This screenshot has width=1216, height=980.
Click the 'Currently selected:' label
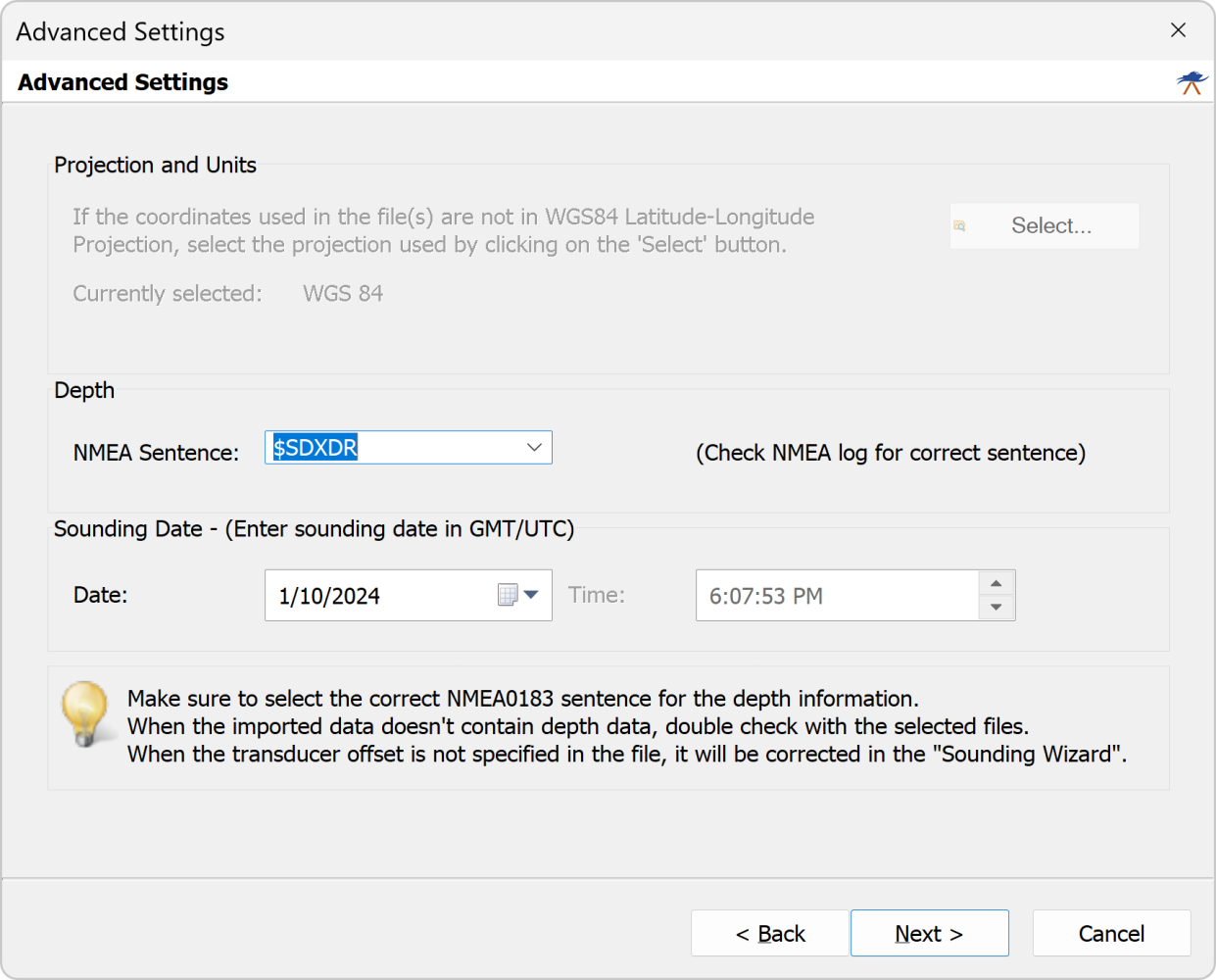tap(168, 293)
